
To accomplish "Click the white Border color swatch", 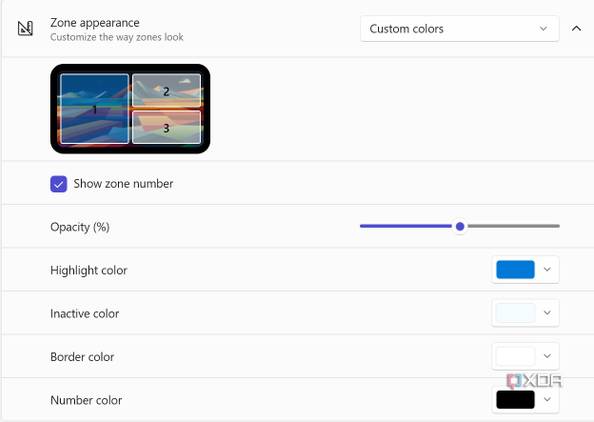I will click(515, 356).
